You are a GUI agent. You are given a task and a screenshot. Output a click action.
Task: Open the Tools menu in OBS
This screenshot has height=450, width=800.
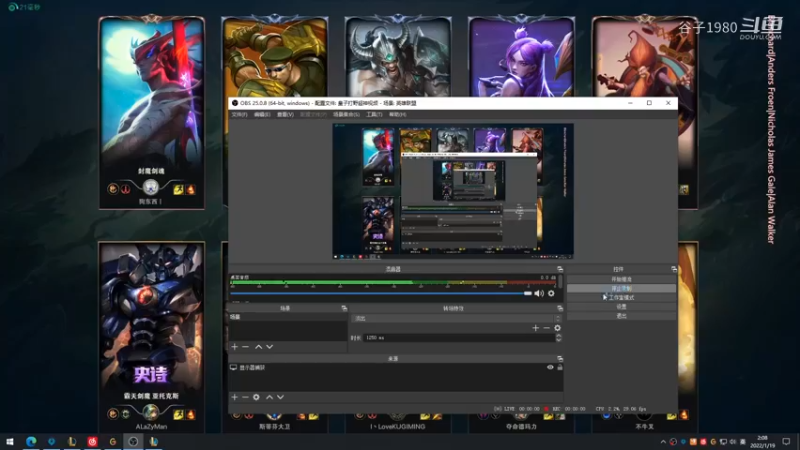pyautogui.click(x=374, y=114)
